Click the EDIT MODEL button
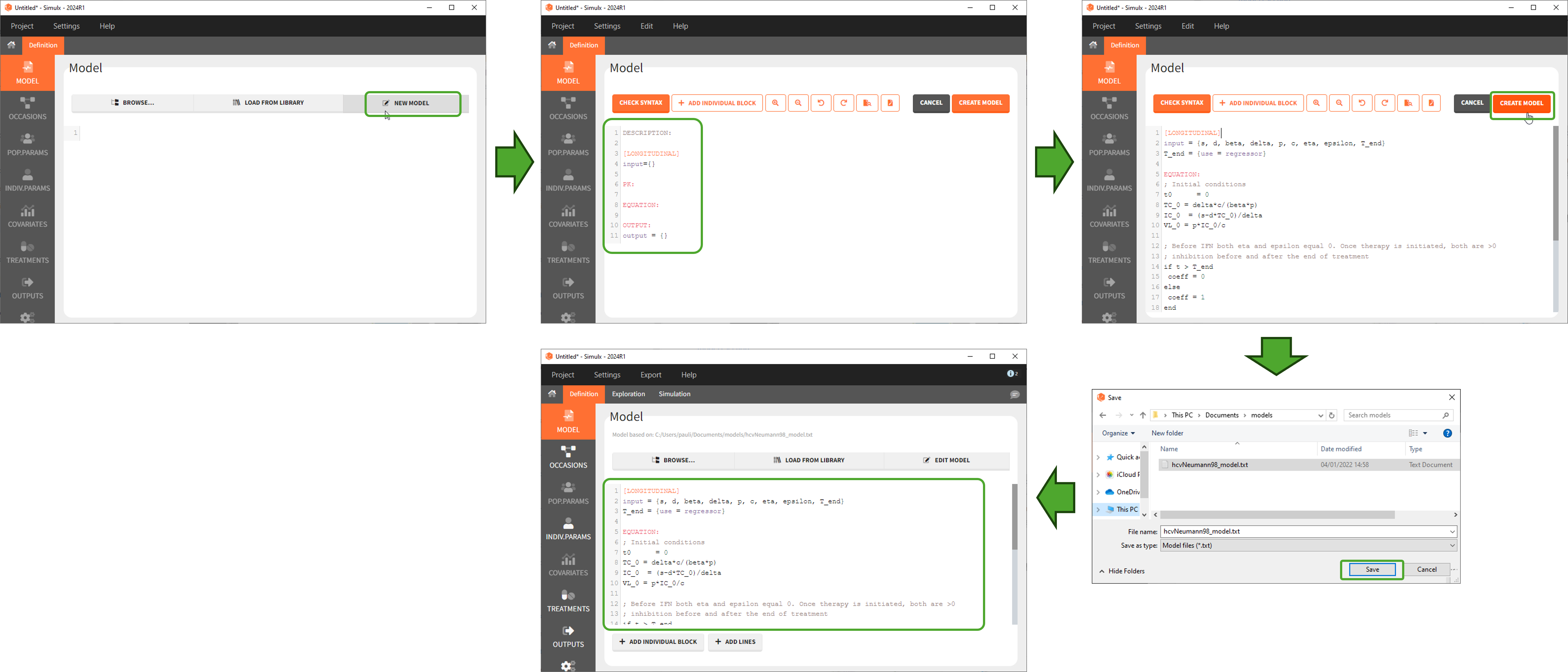 pos(946,461)
